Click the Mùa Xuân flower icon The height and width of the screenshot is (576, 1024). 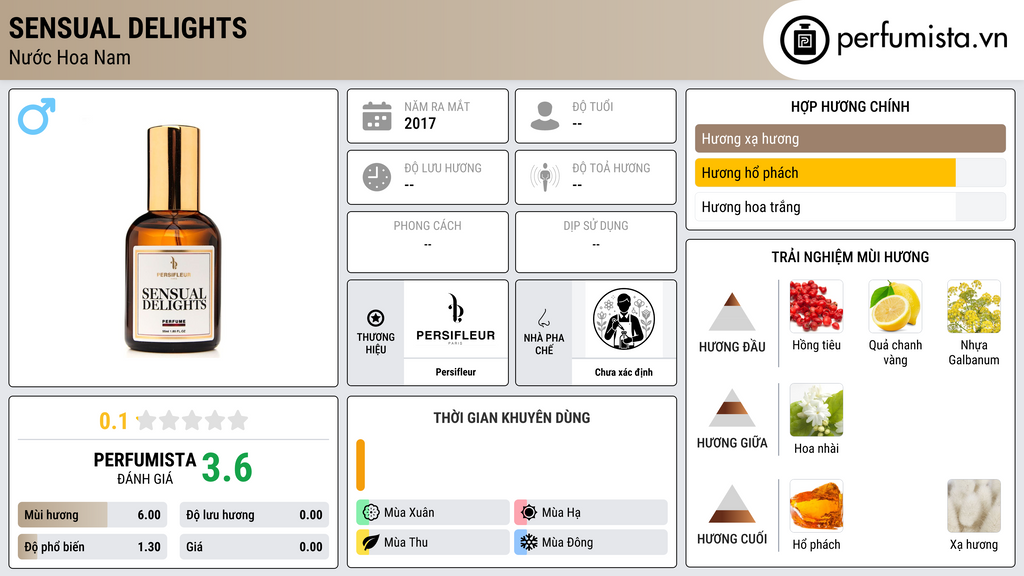pyautogui.click(x=371, y=513)
